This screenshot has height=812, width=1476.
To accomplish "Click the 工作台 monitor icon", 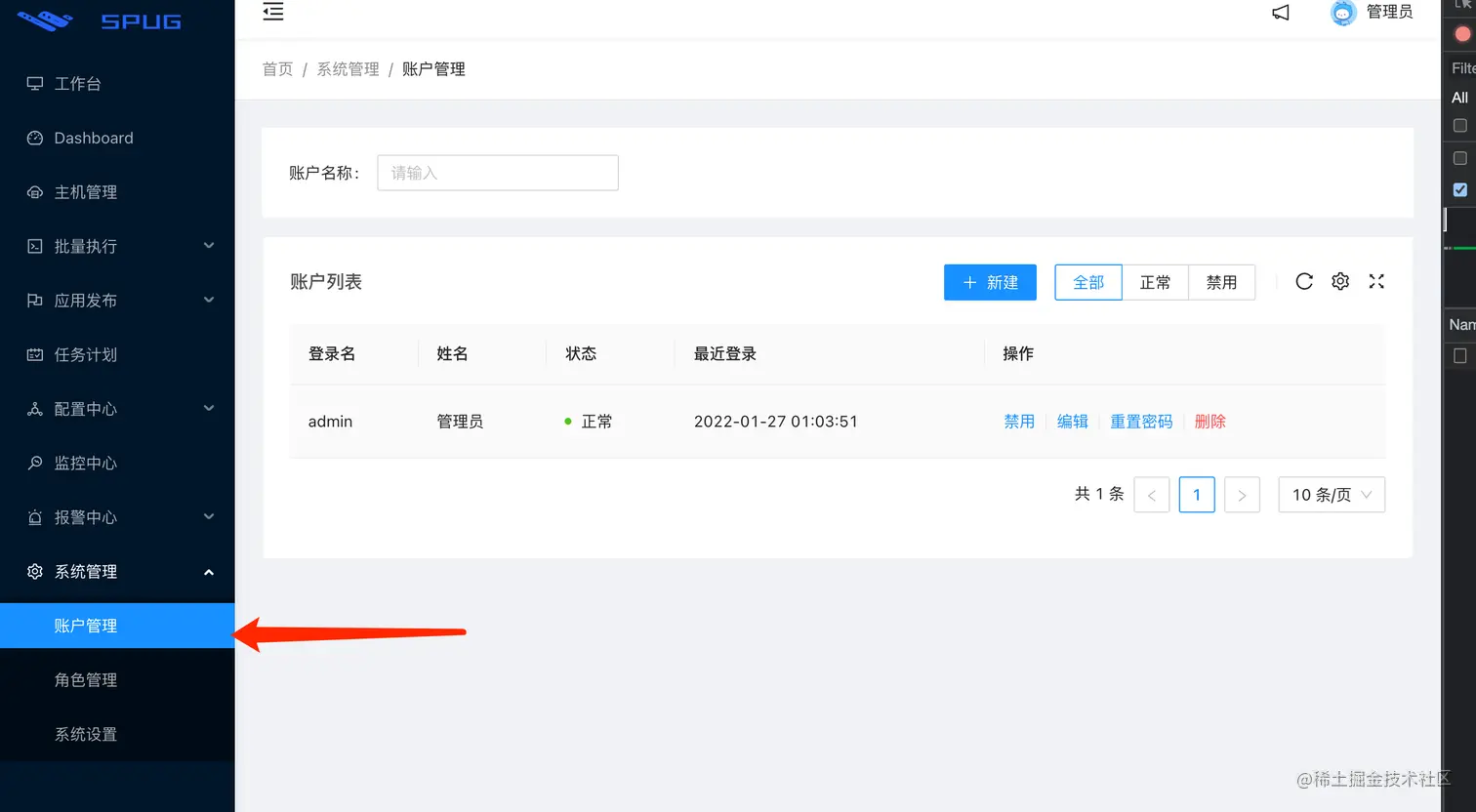I will (35, 84).
